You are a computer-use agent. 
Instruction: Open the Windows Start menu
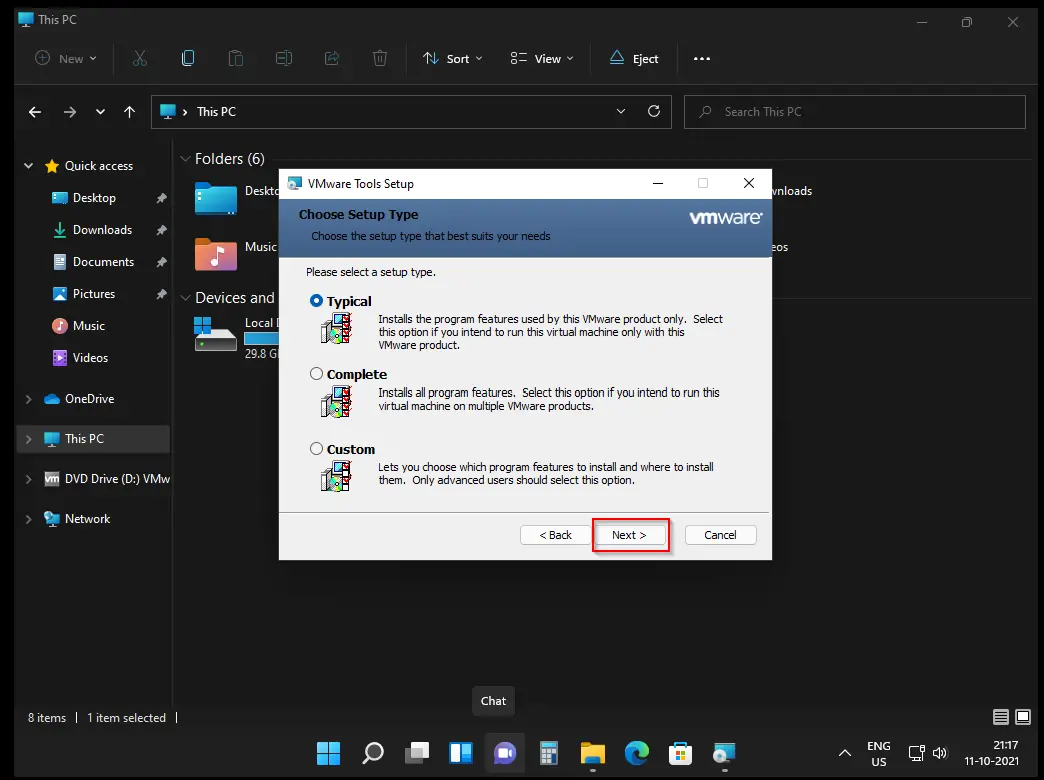(328, 753)
